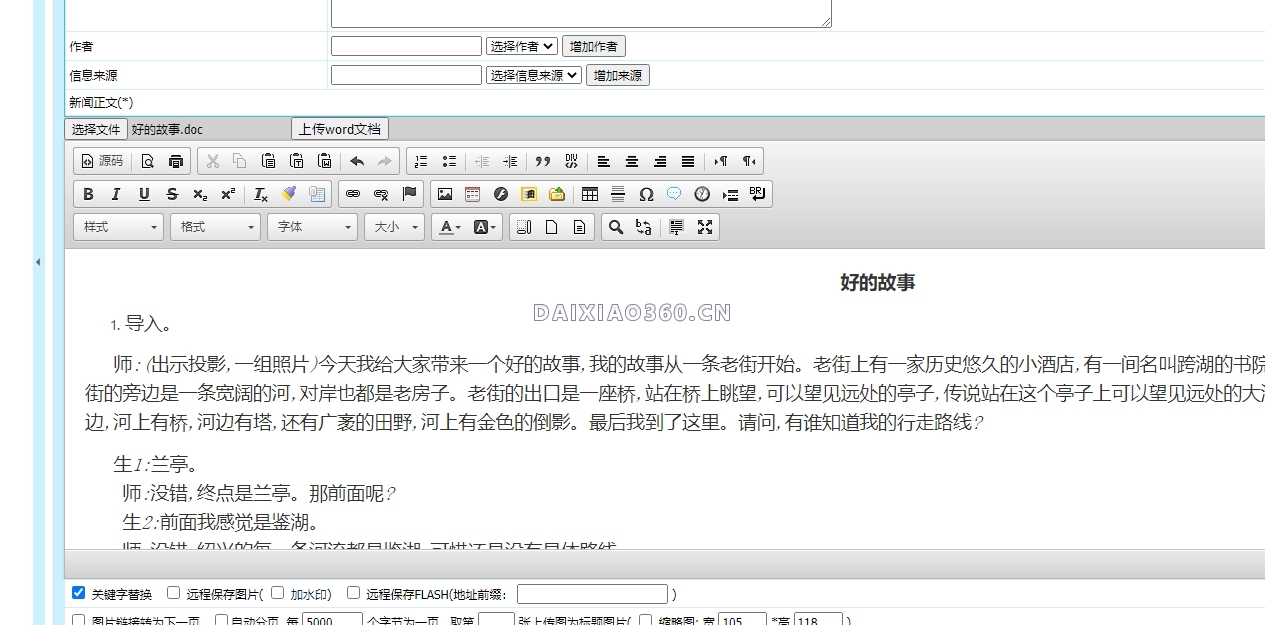Open the 样式 styles dropdown

click(118, 227)
